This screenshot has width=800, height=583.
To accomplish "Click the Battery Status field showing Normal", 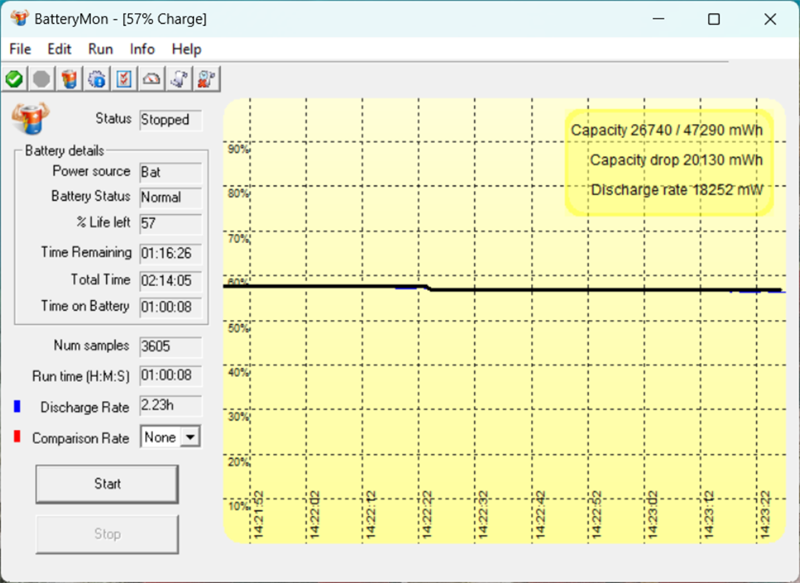I will click(170, 197).
